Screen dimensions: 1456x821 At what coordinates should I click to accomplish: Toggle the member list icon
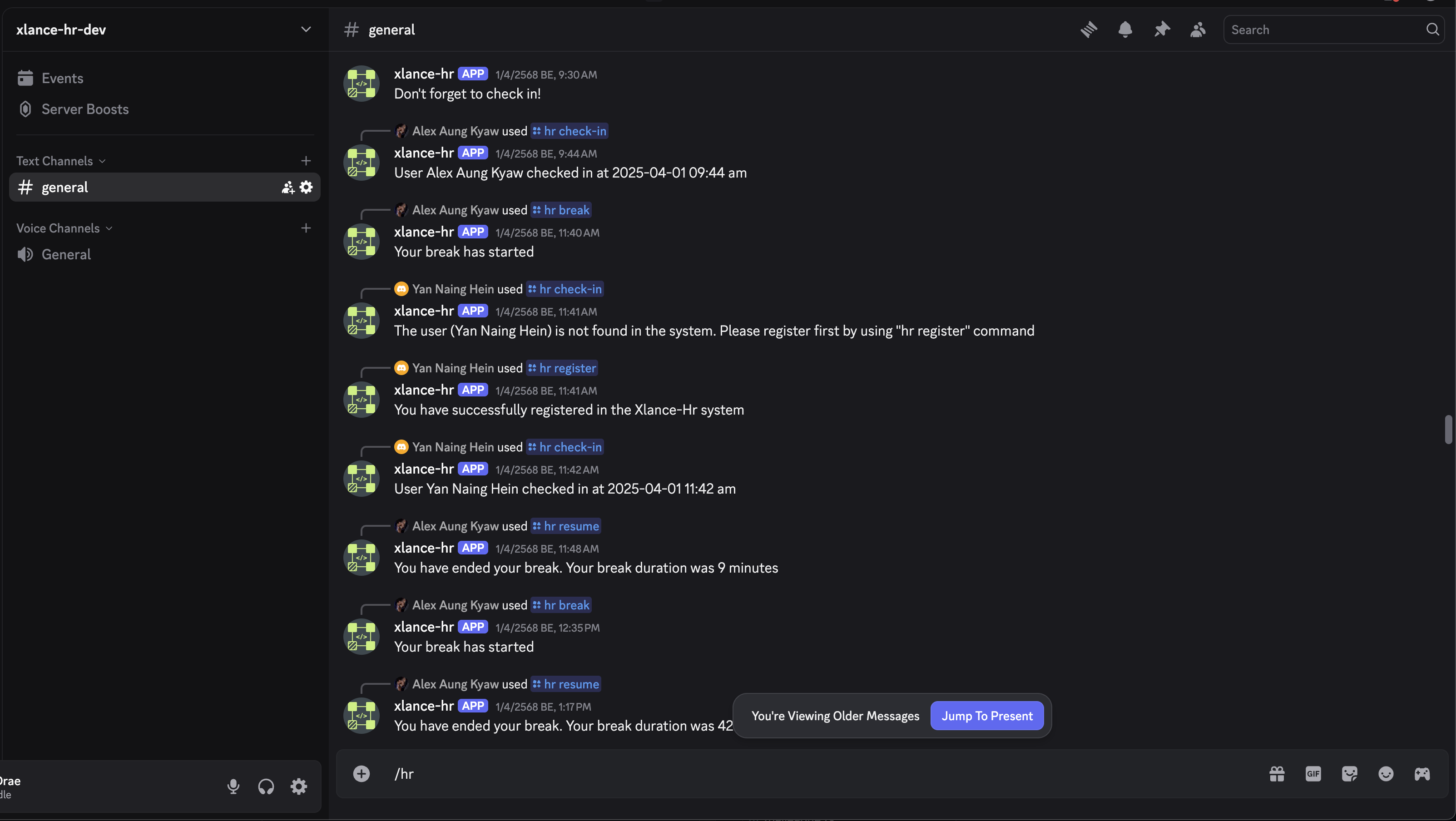click(1198, 30)
